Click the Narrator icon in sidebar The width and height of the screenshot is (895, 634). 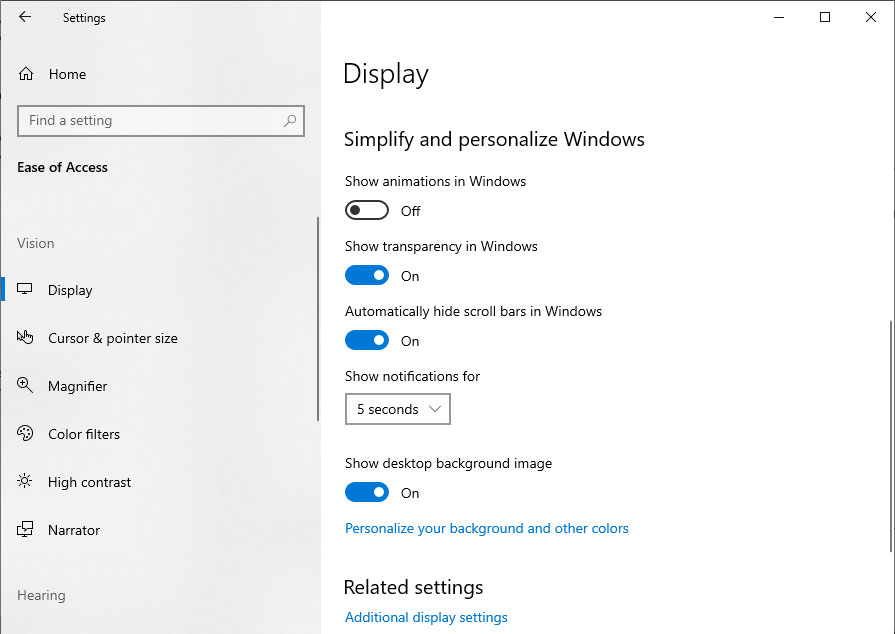[x=25, y=529]
